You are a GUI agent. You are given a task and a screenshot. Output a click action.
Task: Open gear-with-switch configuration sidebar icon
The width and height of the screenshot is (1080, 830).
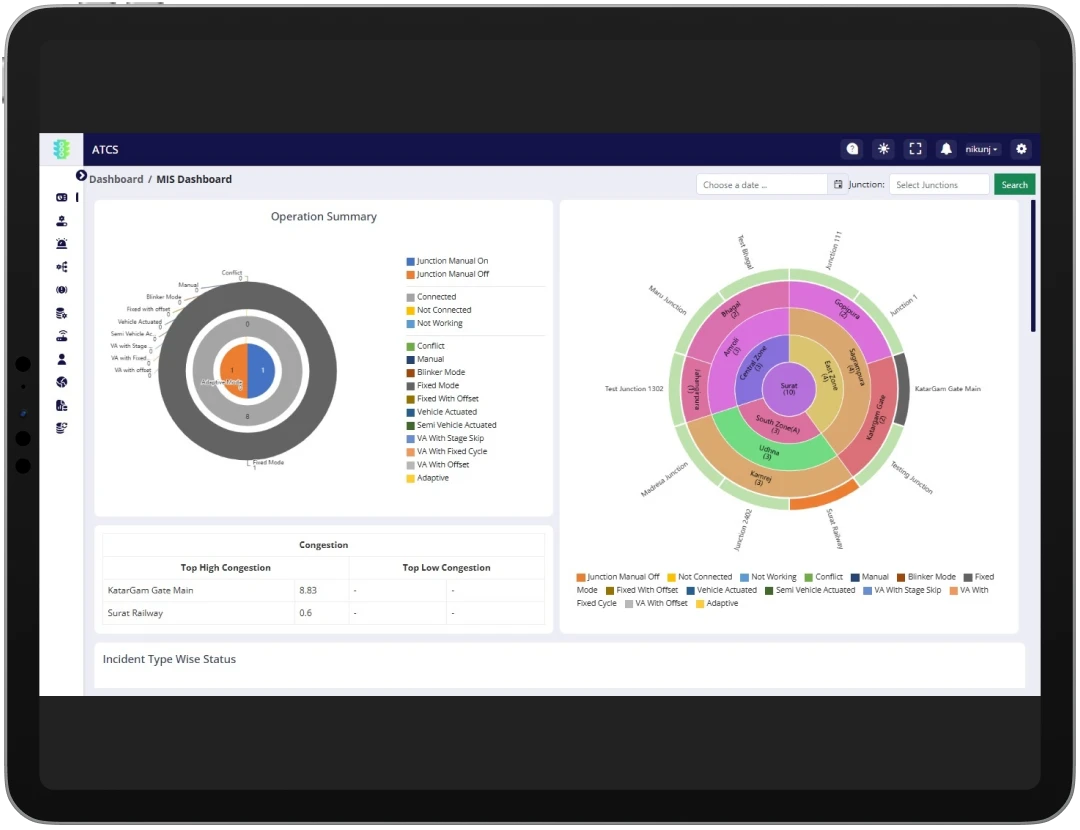pos(61,221)
